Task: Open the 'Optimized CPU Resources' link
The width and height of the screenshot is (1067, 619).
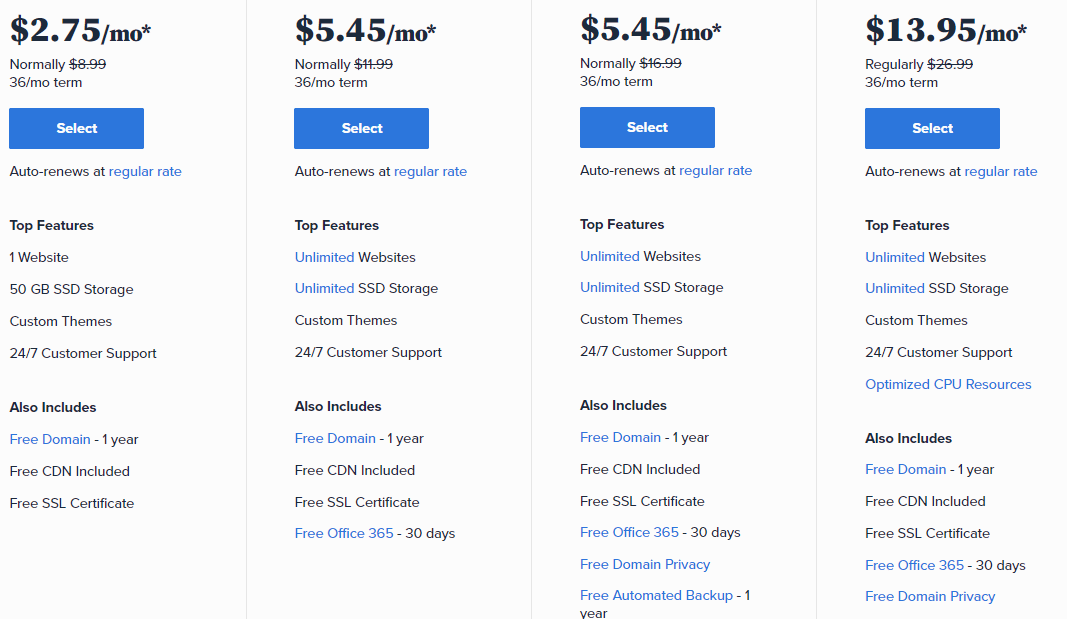Action: click(x=948, y=385)
